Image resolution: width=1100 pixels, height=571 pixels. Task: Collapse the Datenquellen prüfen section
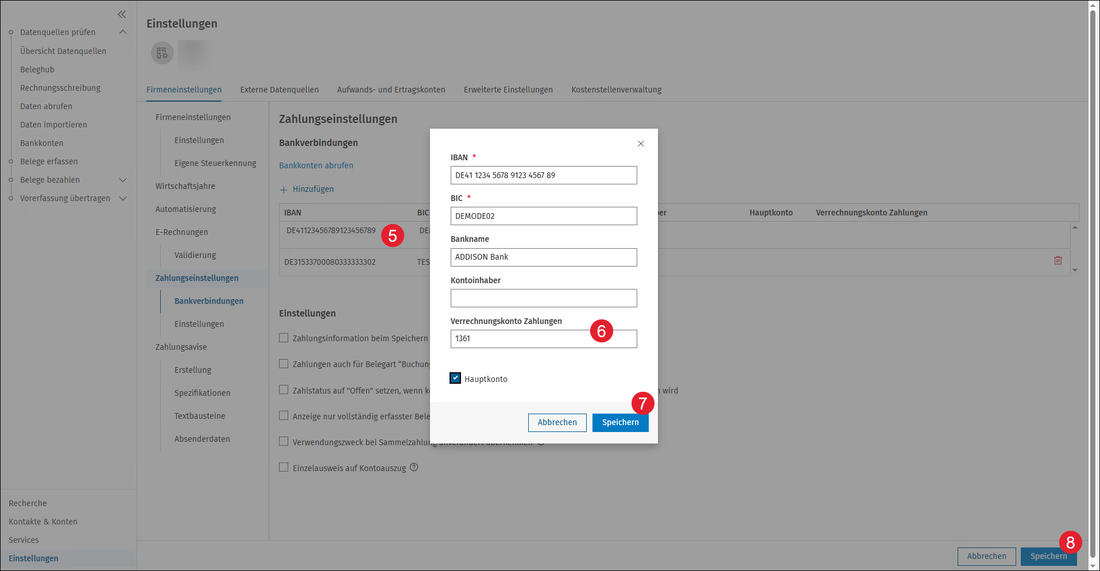pyautogui.click(x=122, y=32)
